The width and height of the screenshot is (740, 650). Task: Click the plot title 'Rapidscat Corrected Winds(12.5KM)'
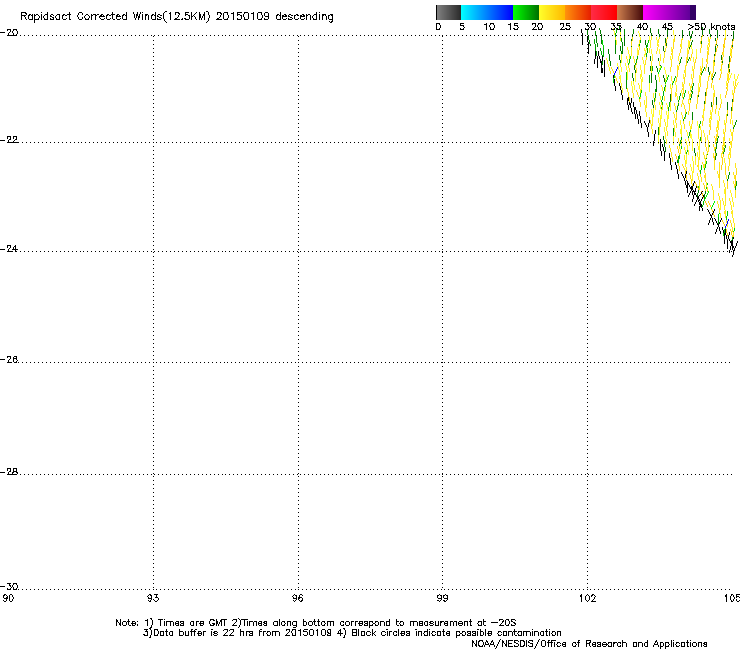click(x=115, y=17)
